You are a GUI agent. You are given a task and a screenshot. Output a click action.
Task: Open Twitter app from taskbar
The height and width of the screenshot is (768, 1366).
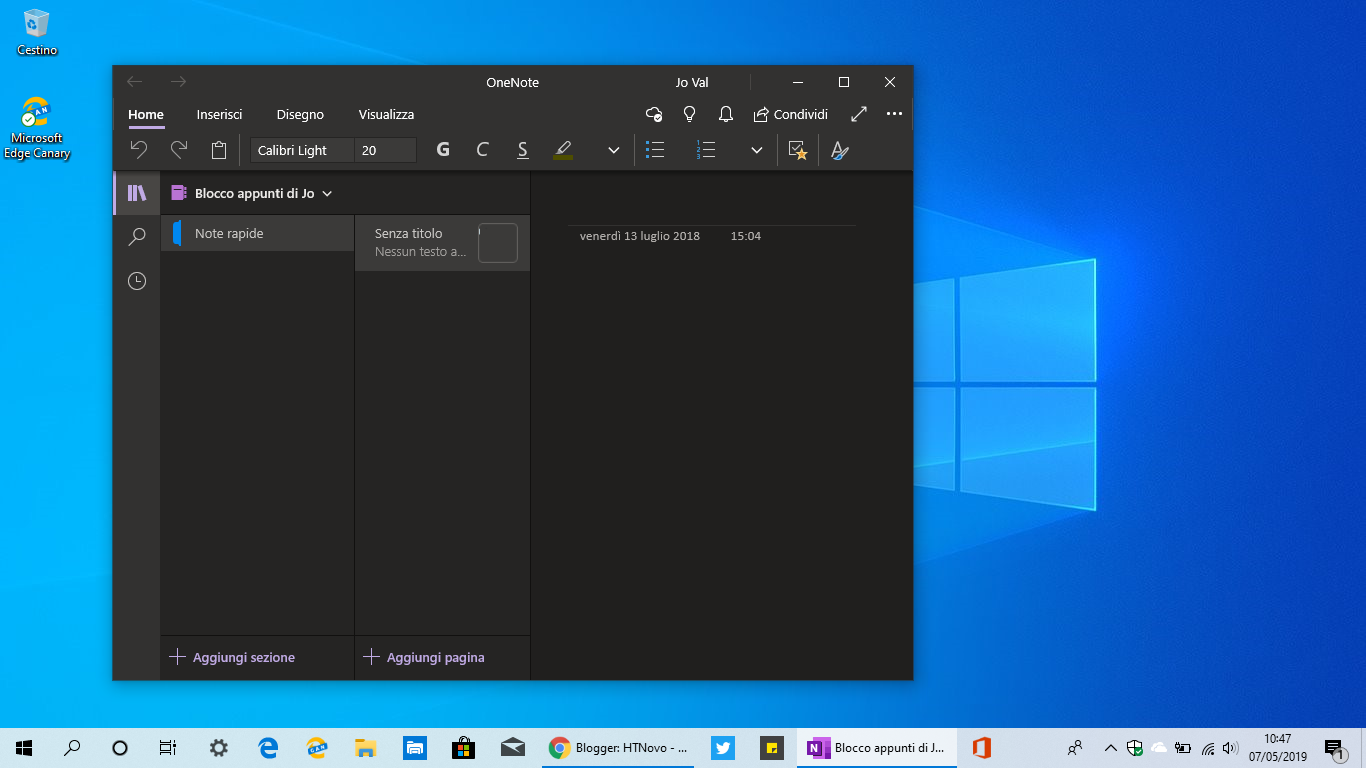[723, 747]
